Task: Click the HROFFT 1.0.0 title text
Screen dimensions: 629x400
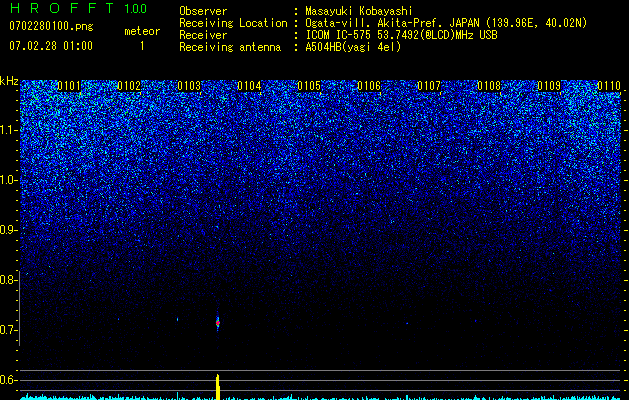Action: (78, 8)
